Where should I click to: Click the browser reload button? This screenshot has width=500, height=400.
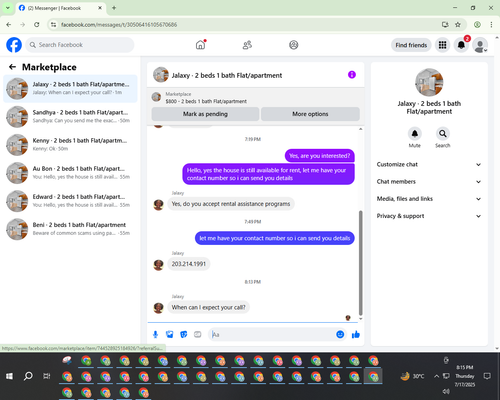37,24
